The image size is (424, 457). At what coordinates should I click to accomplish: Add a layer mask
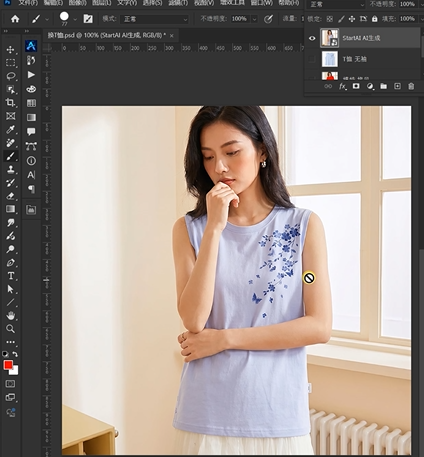click(x=356, y=86)
